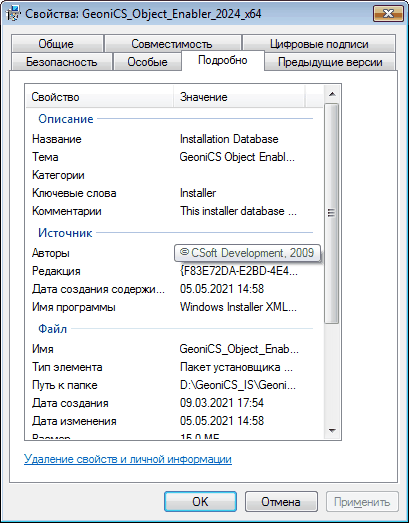Click the Пакет установщика value
Viewport: 409px width, 523px height.
[236, 367]
